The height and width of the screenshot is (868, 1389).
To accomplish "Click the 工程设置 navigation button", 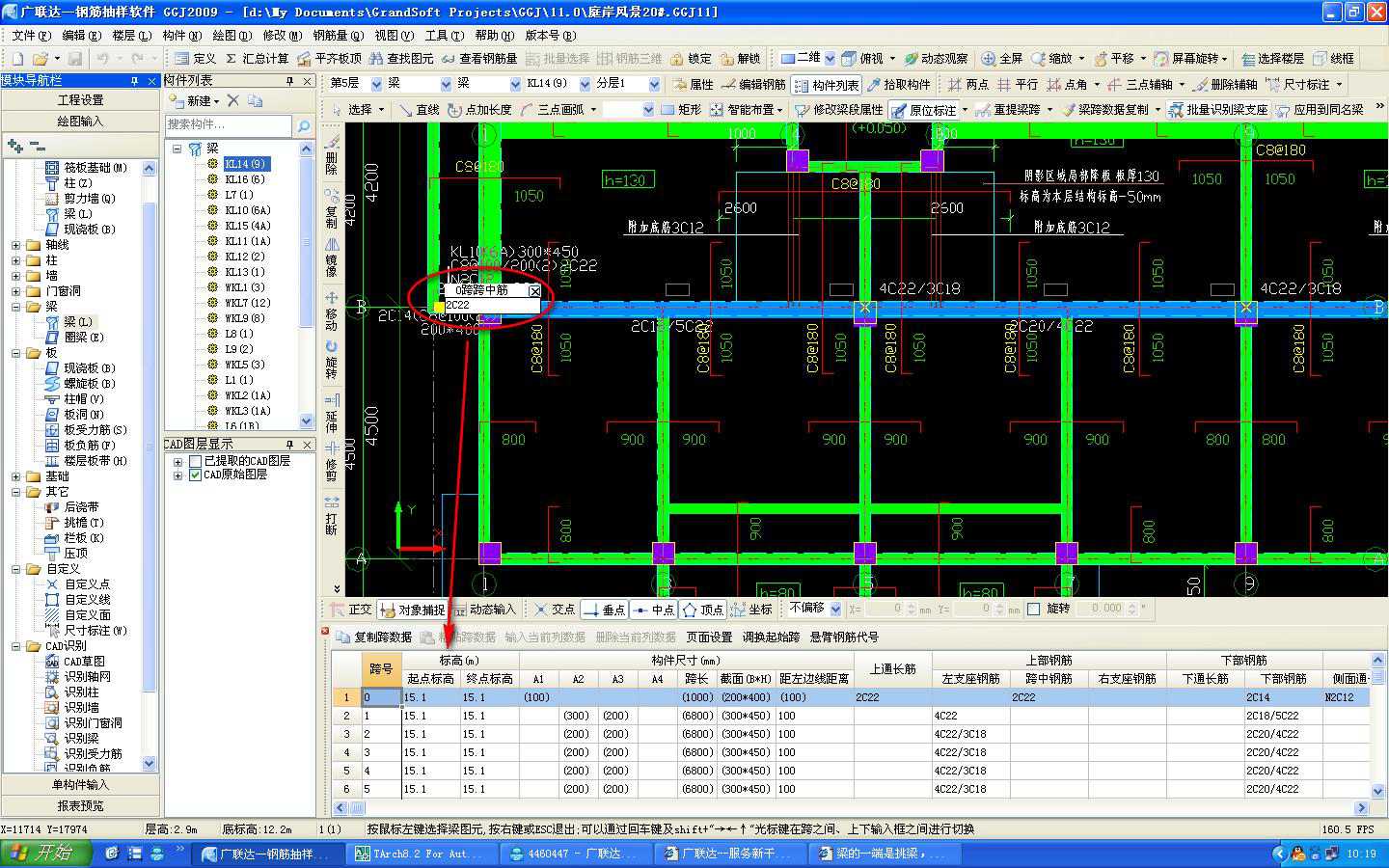I will 80,100.
